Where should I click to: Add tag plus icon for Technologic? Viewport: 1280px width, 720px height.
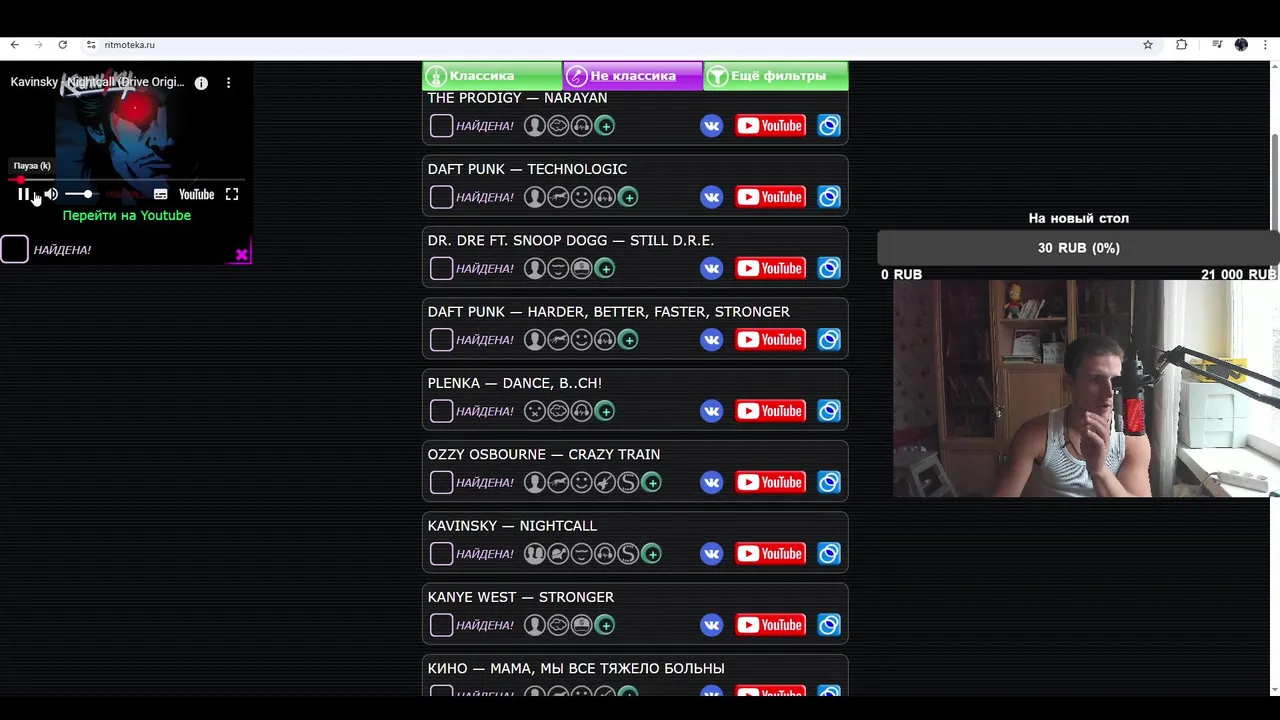click(628, 197)
